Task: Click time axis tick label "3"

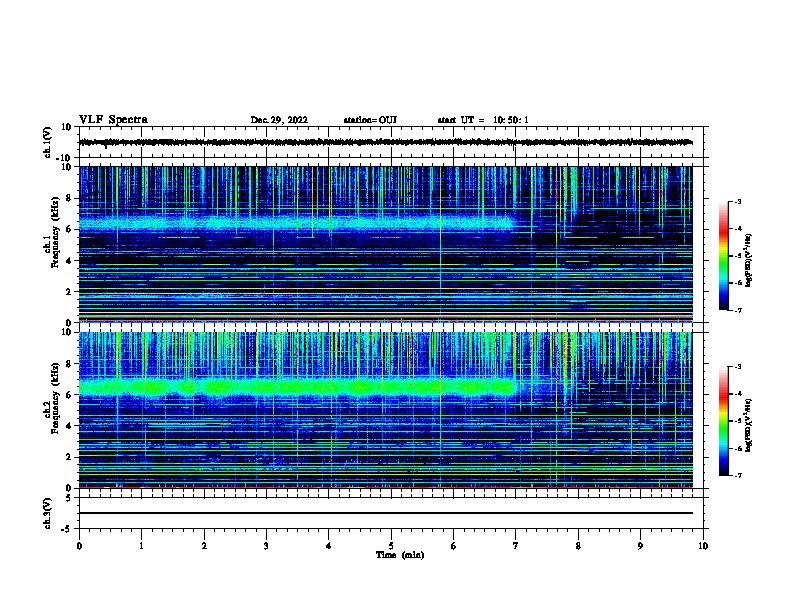Action: [266, 546]
